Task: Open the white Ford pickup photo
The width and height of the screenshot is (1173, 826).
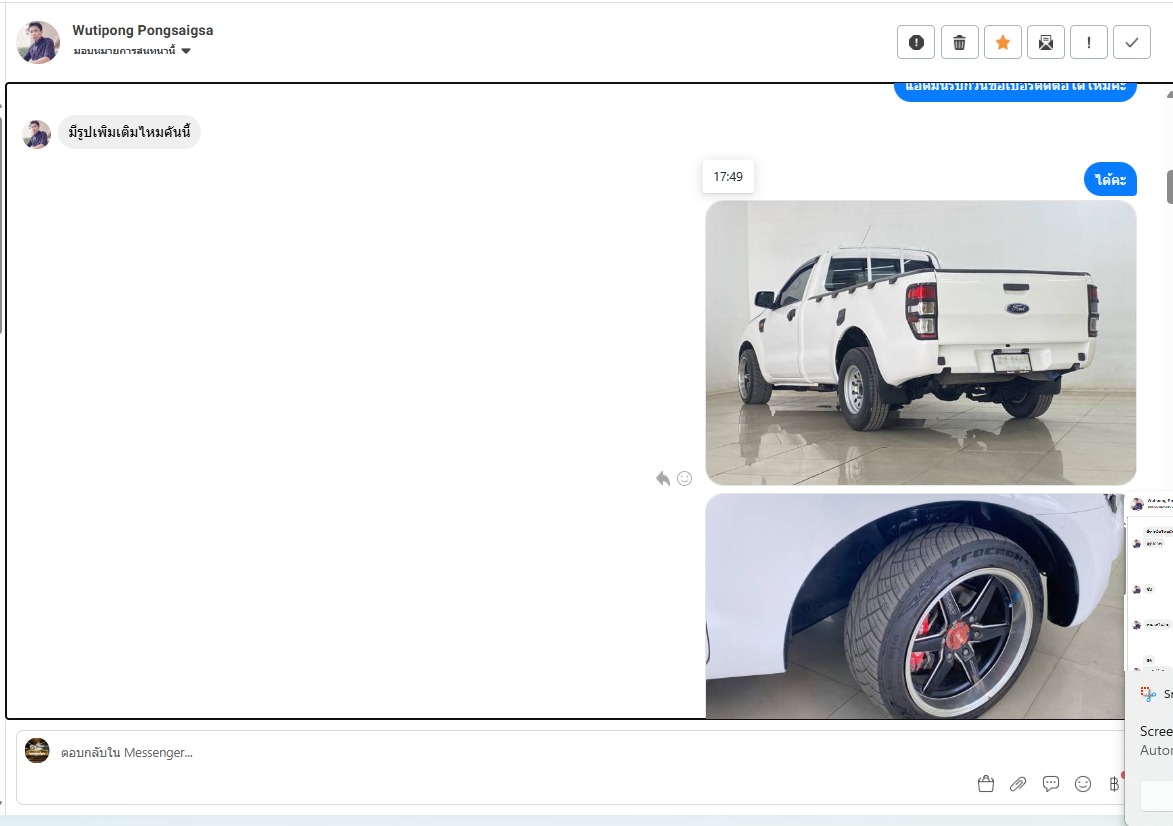Action: (921, 343)
